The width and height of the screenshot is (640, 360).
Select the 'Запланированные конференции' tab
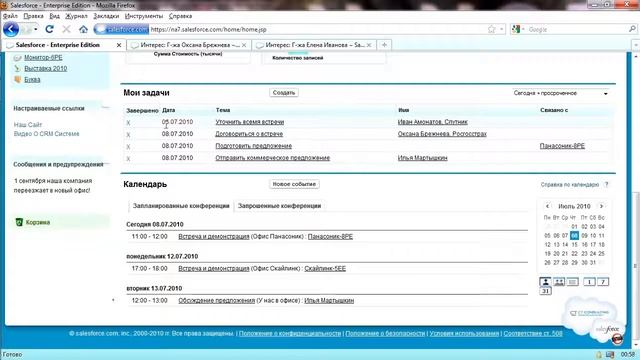point(181,206)
